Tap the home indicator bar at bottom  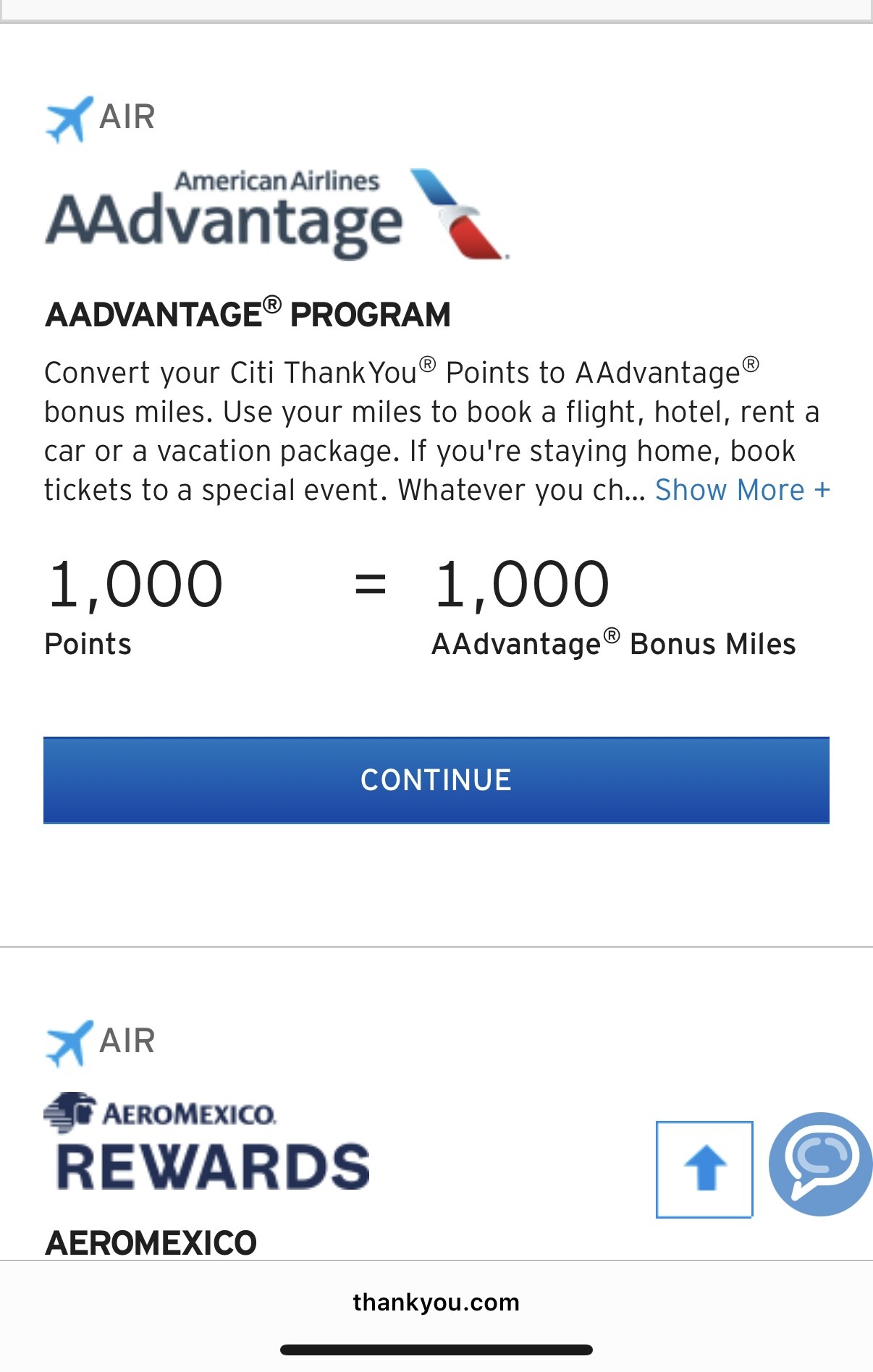coord(436,1350)
